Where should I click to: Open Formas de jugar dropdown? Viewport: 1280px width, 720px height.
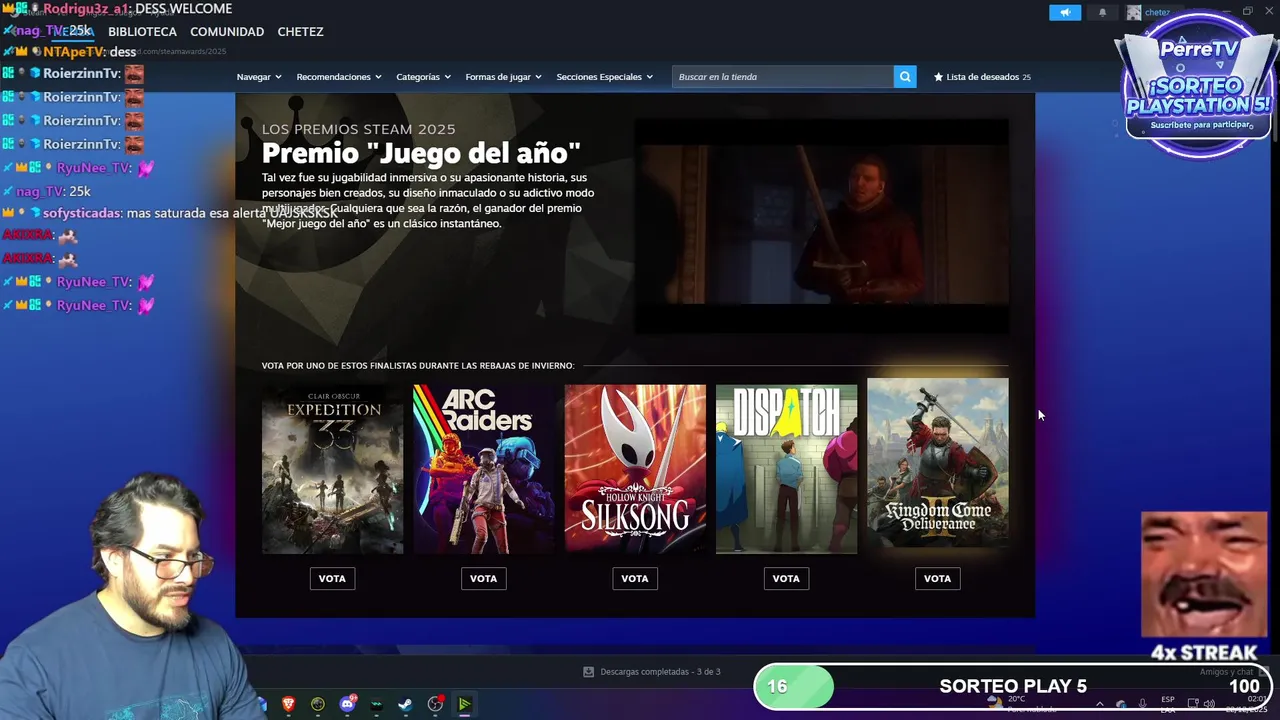pyautogui.click(x=503, y=77)
